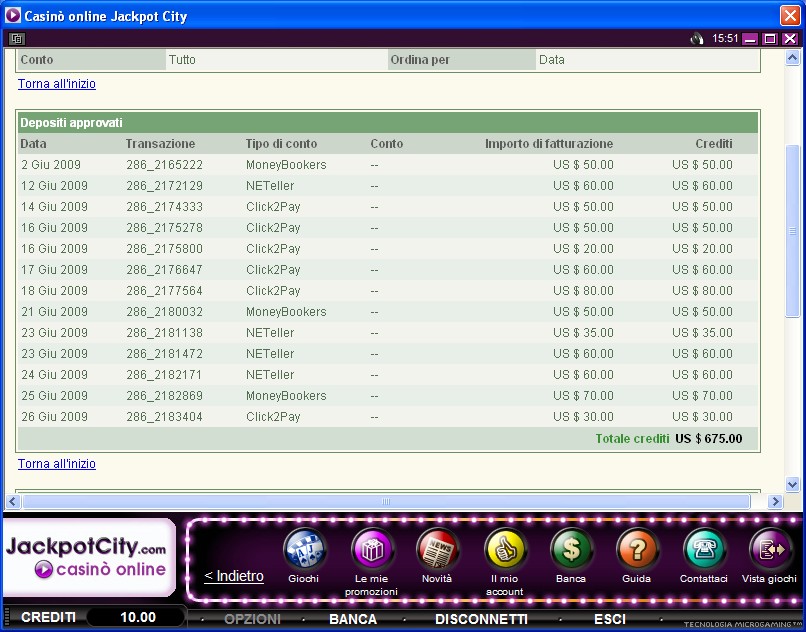Select ESCI in bottom bar
Image resolution: width=806 pixels, height=632 pixels.
pyautogui.click(x=610, y=619)
